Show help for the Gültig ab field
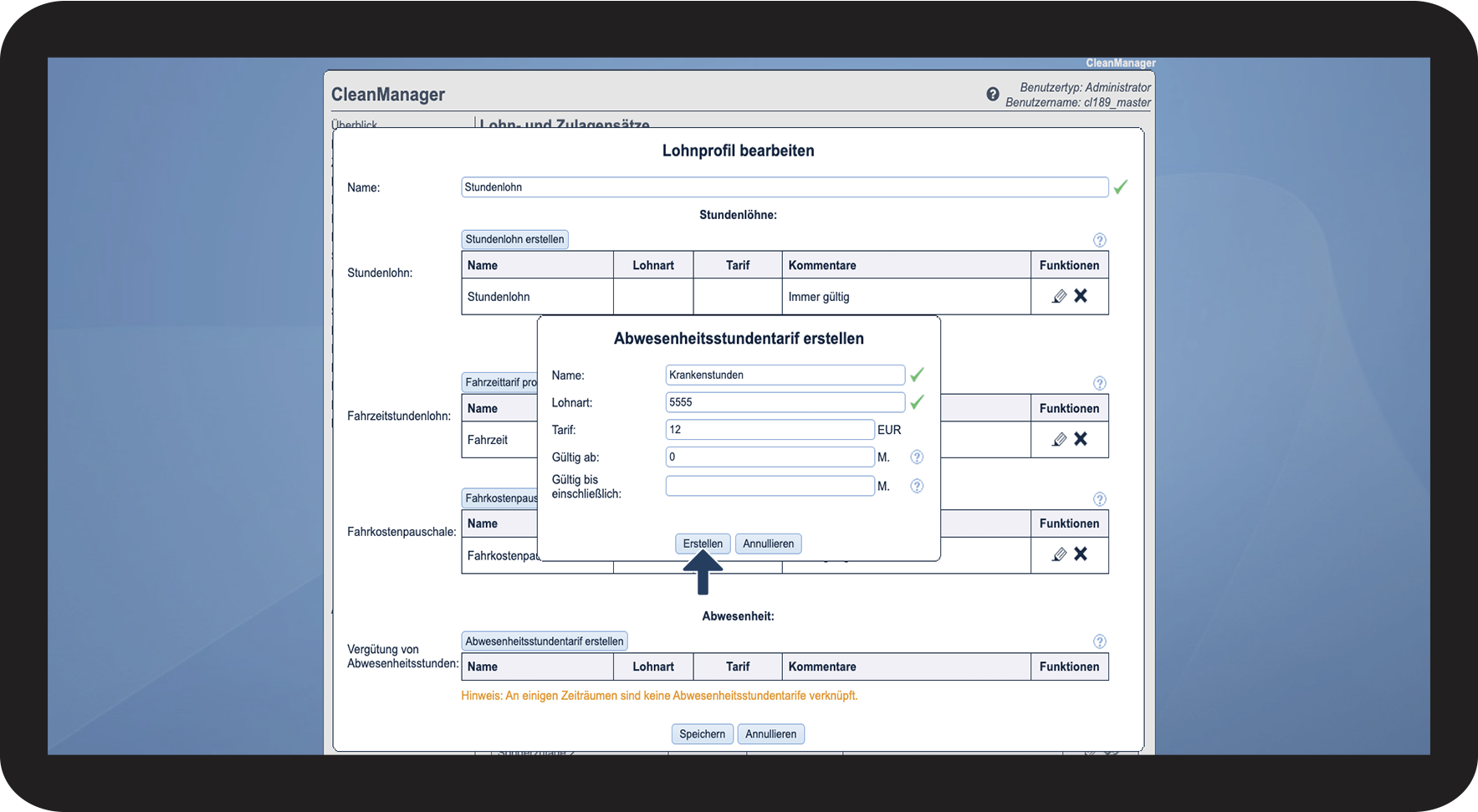Viewport: 1478px width, 812px height. [917, 457]
